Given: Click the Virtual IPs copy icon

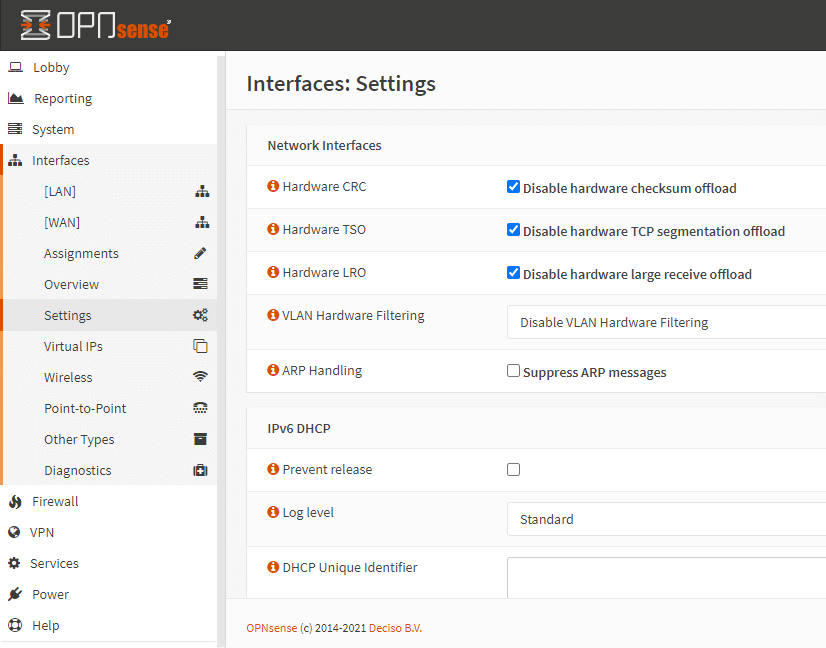Looking at the screenshot, I should tap(199, 346).
